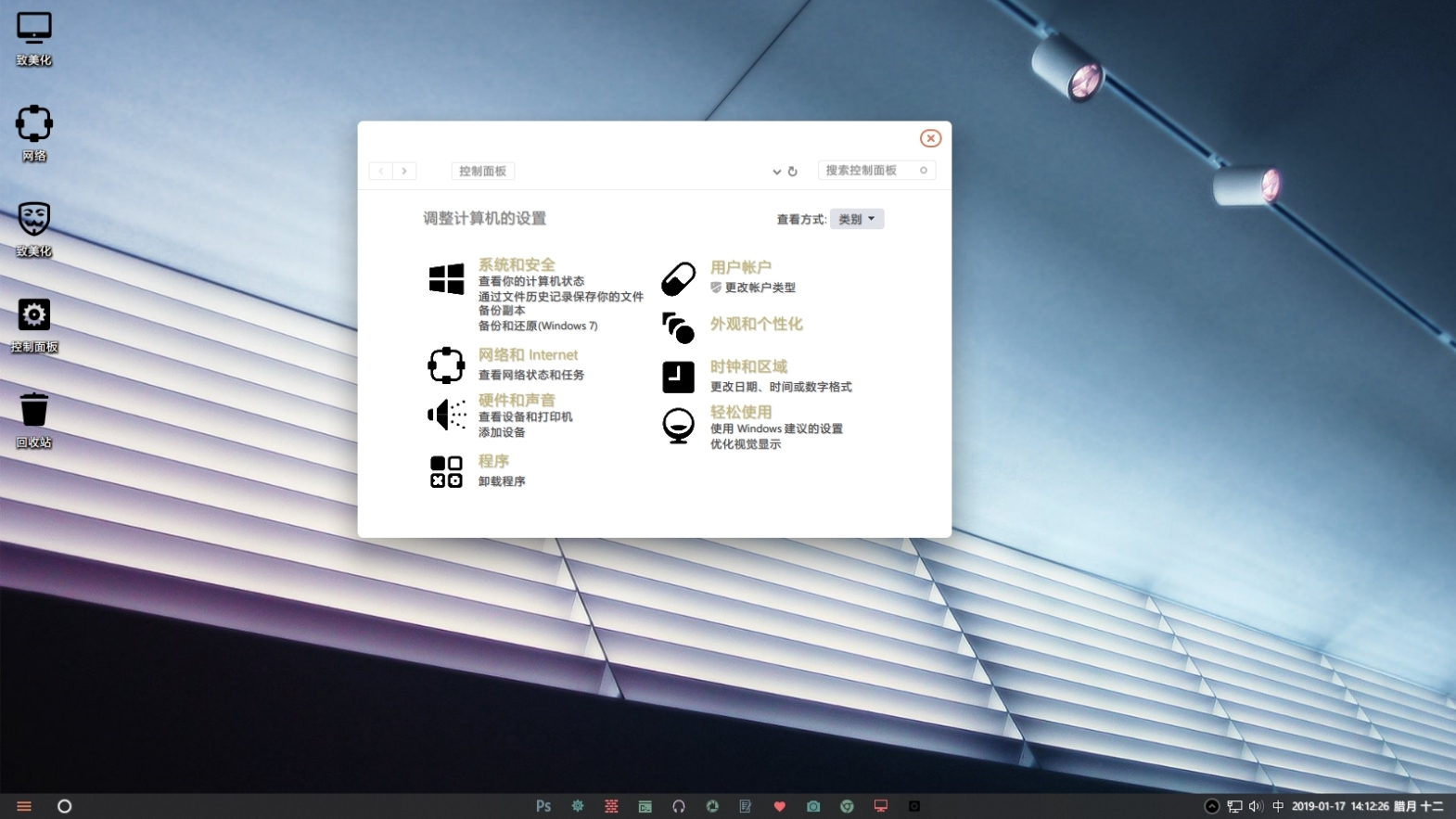Open 通过文件历史记录保存你的文件备份副本 link
The image size is (1456, 819).
pyautogui.click(x=560, y=303)
